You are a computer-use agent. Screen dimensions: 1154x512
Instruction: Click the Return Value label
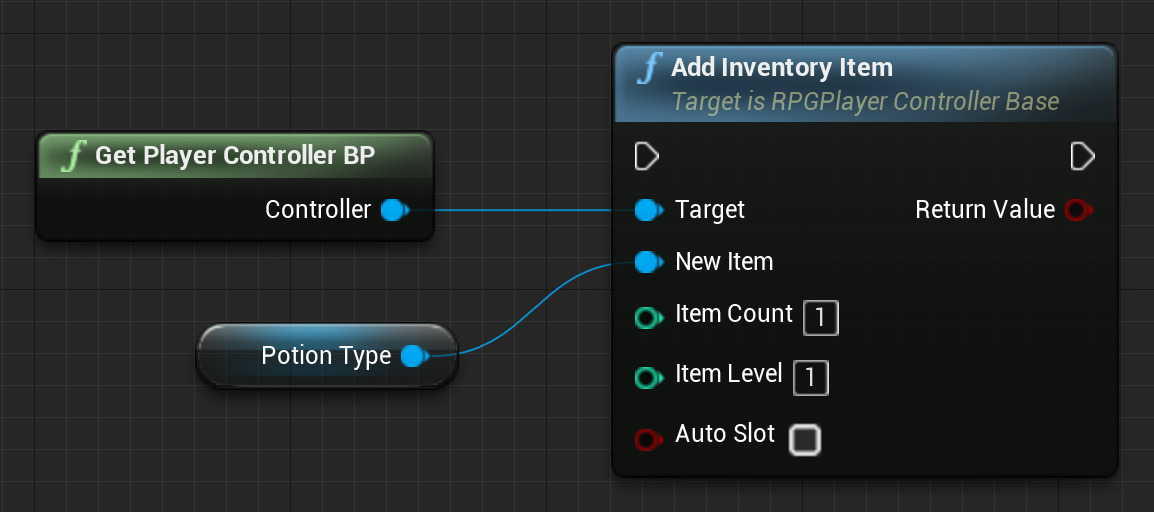[985, 210]
